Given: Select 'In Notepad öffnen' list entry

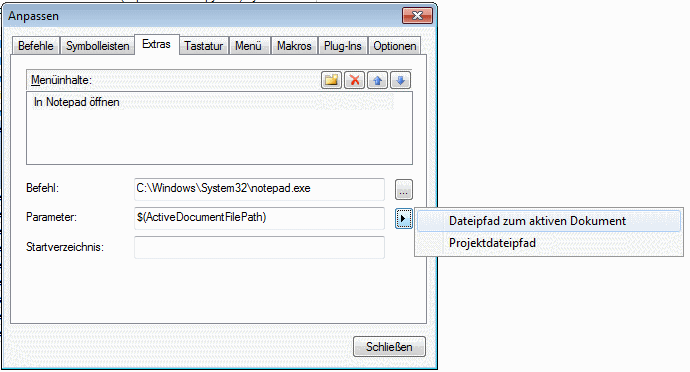Looking at the screenshot, I should [213, 102].
